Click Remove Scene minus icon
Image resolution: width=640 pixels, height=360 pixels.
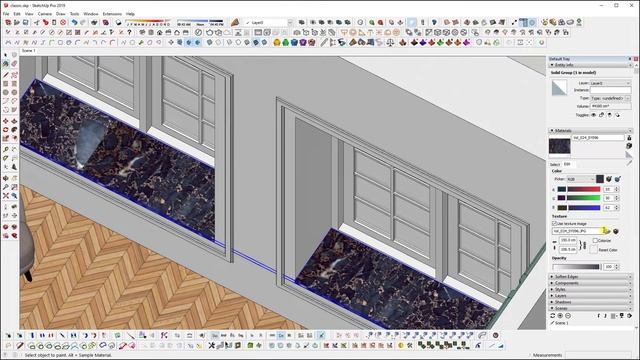pos(568,316)
